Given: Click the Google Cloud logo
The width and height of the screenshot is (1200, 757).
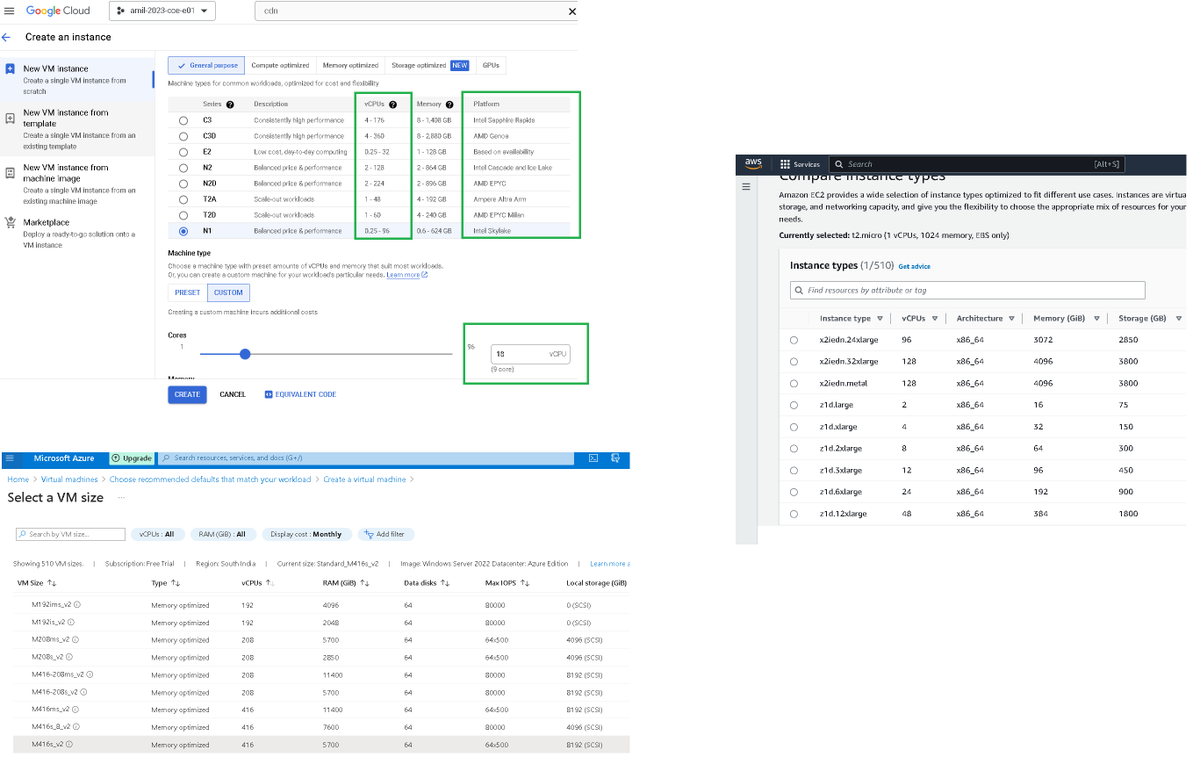Looking at the screenshot, I should click(x=58, y=11).
